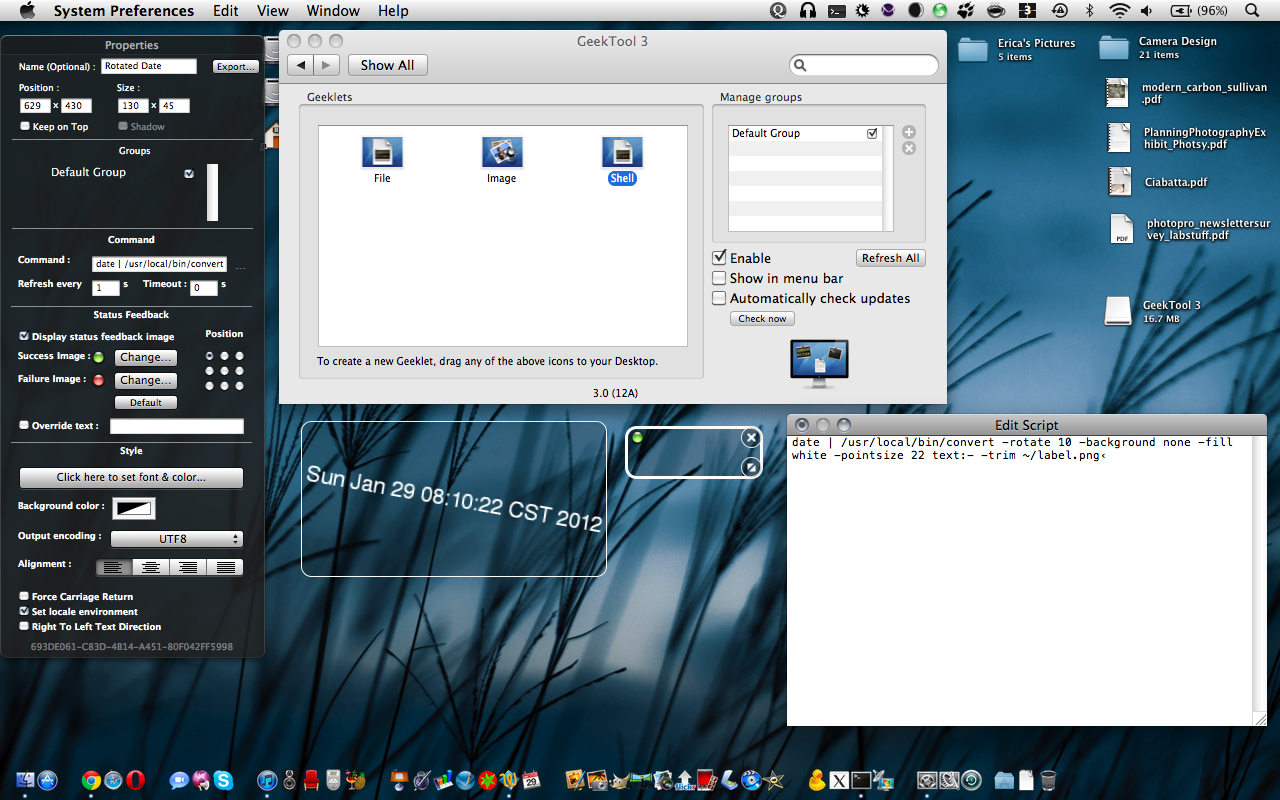Click Change... for Failure Image
This screenshot has width=1280, height=800.
(146, 380)
